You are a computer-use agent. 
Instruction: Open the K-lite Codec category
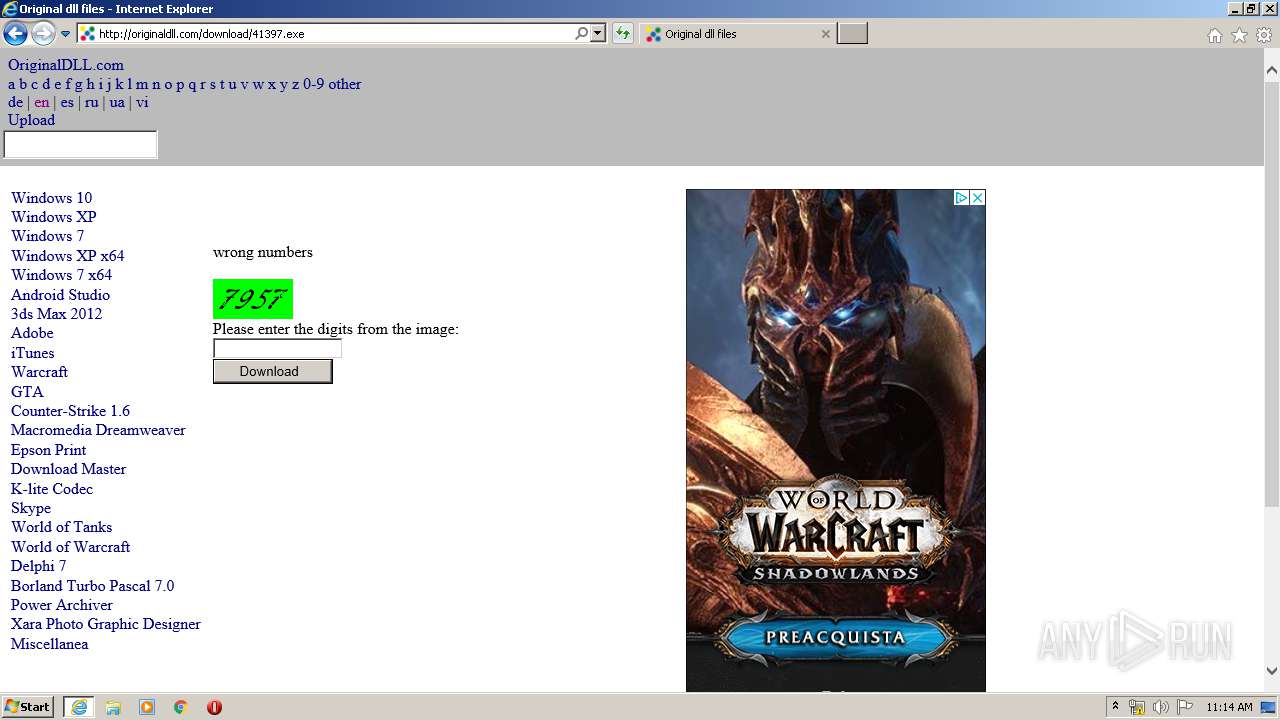pyautogui.click(x=52, y=489)
